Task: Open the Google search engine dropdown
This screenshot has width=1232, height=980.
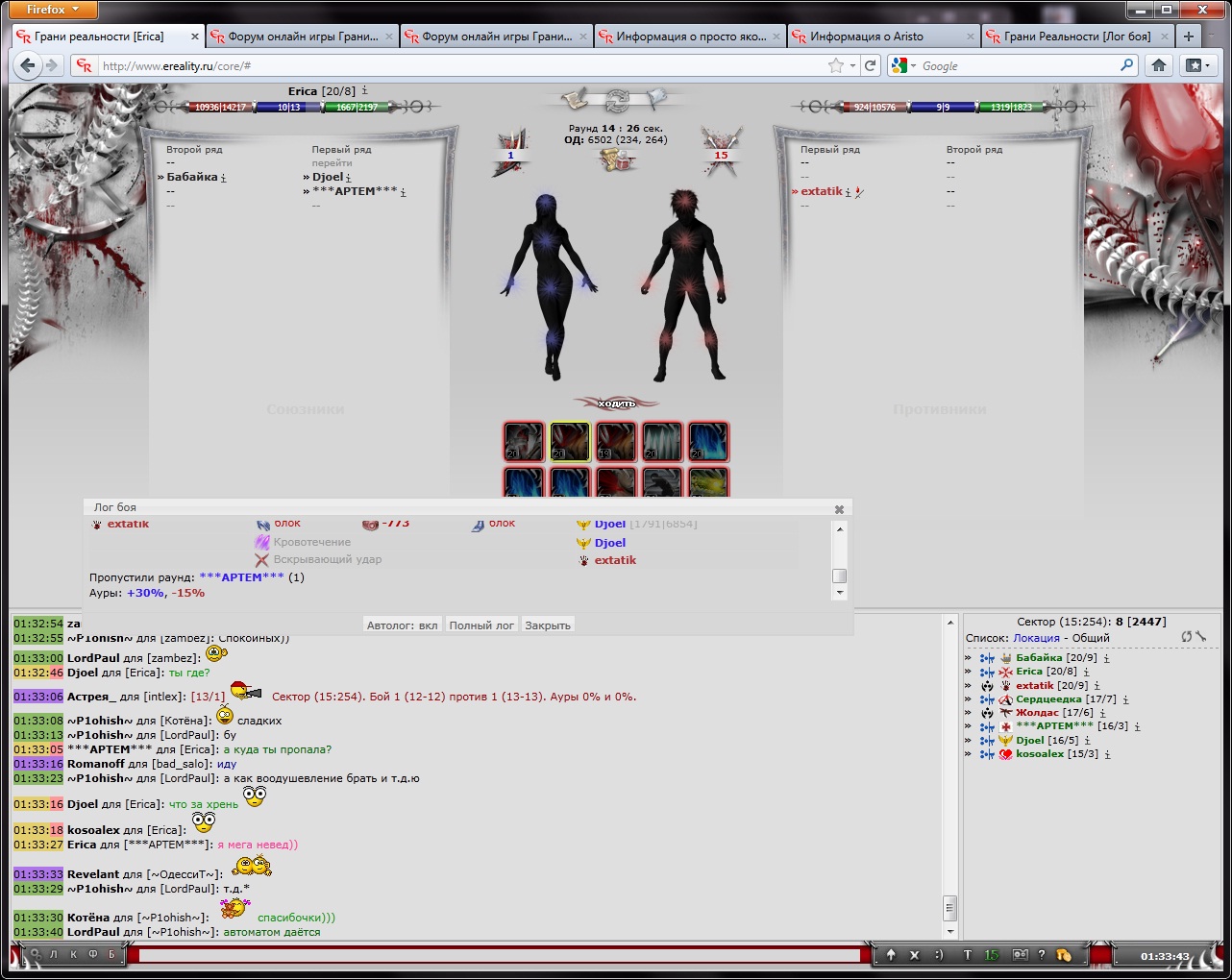Action: pos(901,65)
